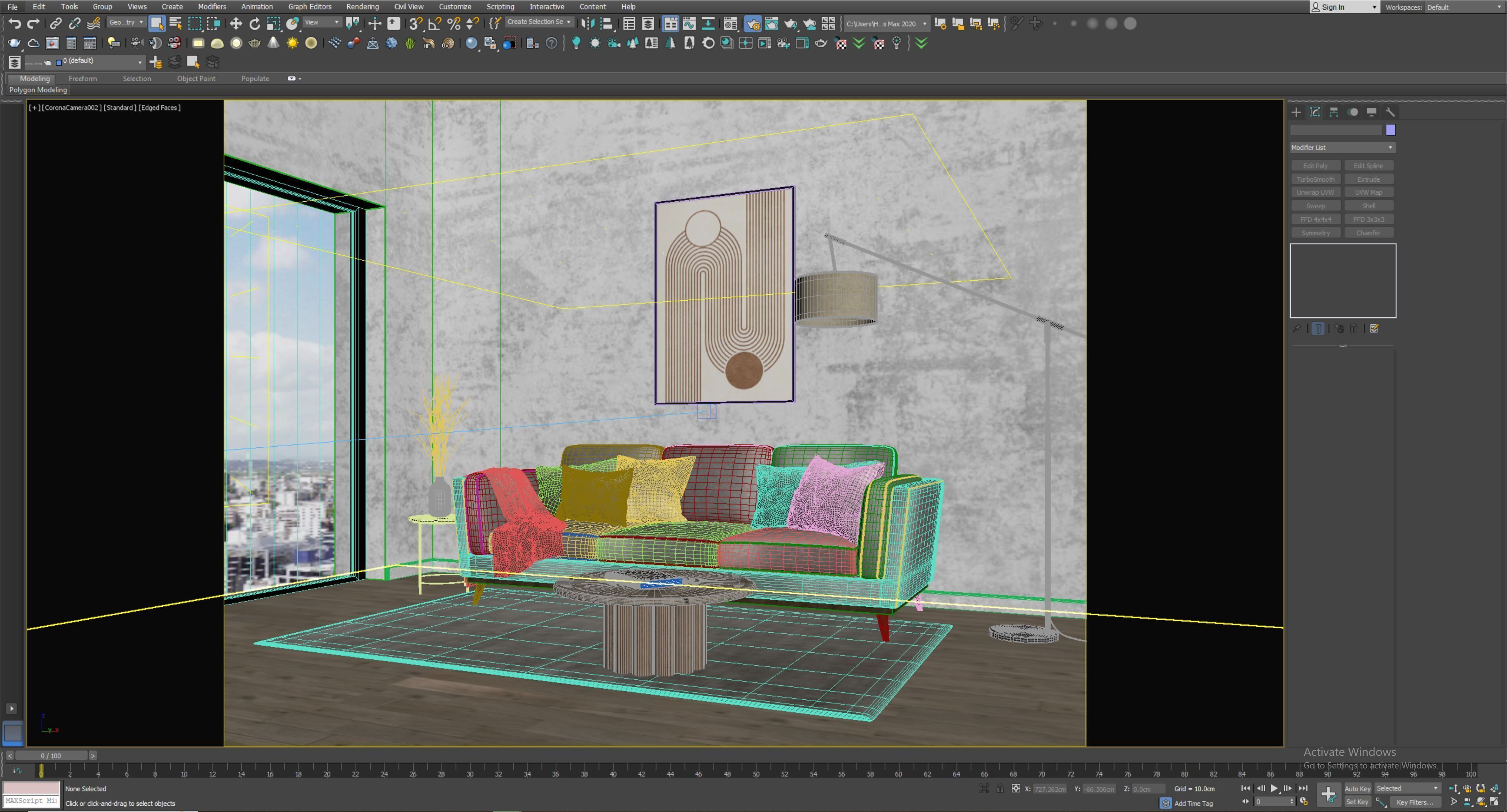Open the Curve Editor
This screenshot has height=812, width=1507.
690,24
